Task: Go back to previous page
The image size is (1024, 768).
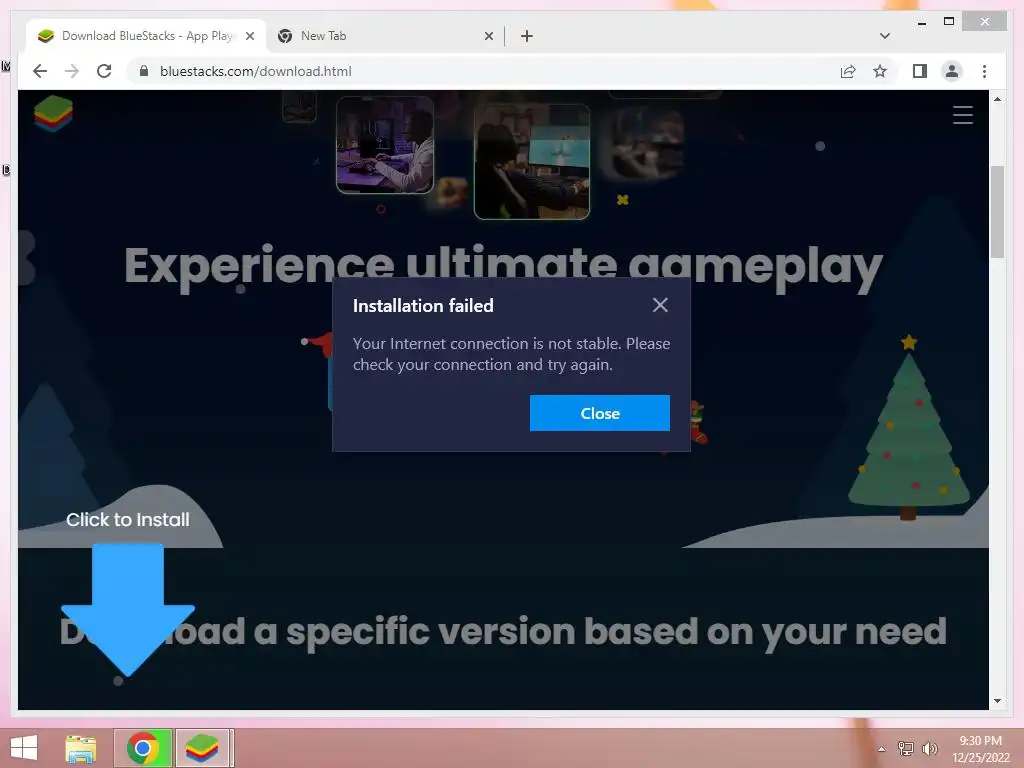Action: click(x=40, y=71)
